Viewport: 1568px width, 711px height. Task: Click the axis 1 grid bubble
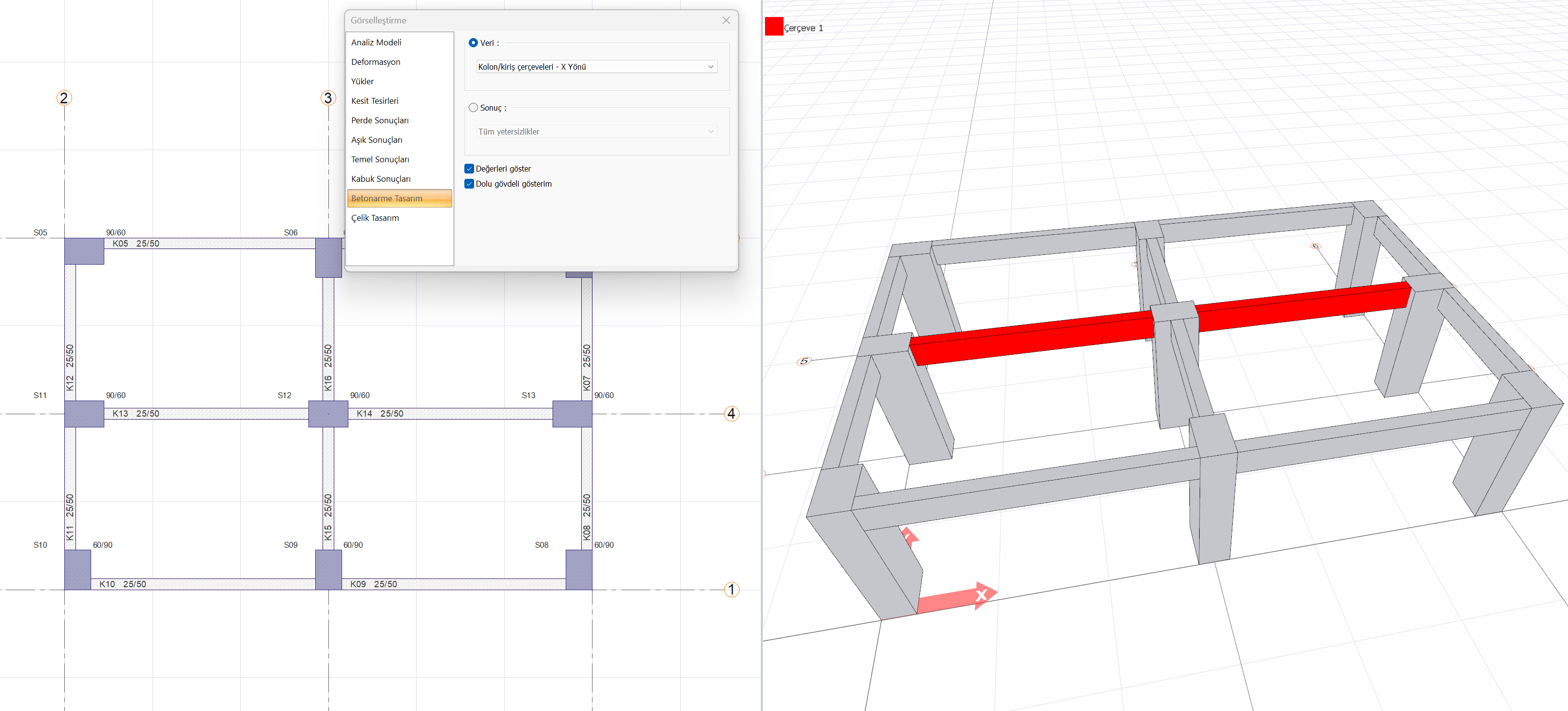point(731,589)
